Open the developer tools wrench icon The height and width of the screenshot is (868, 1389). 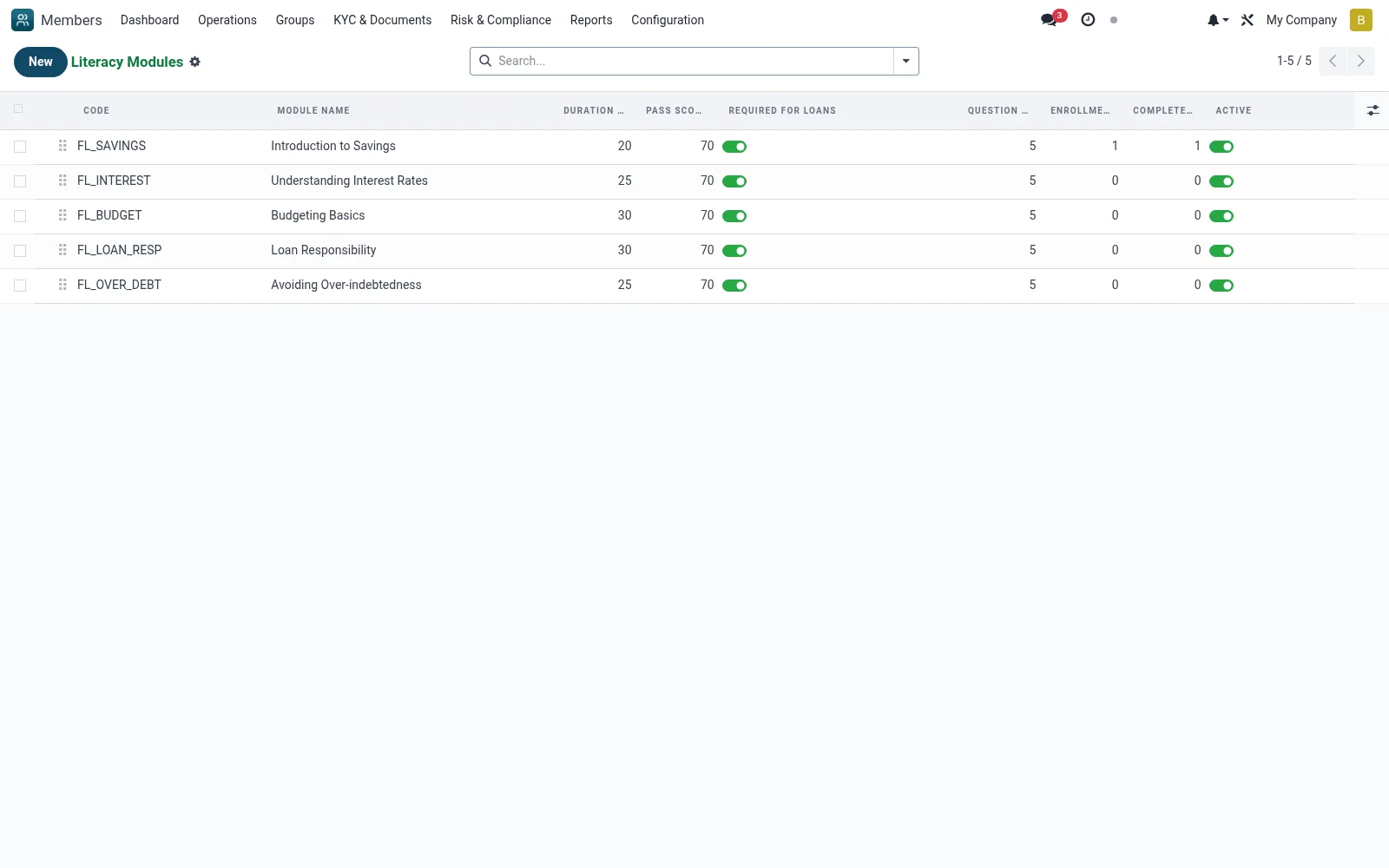click(x=1247, y=20)
